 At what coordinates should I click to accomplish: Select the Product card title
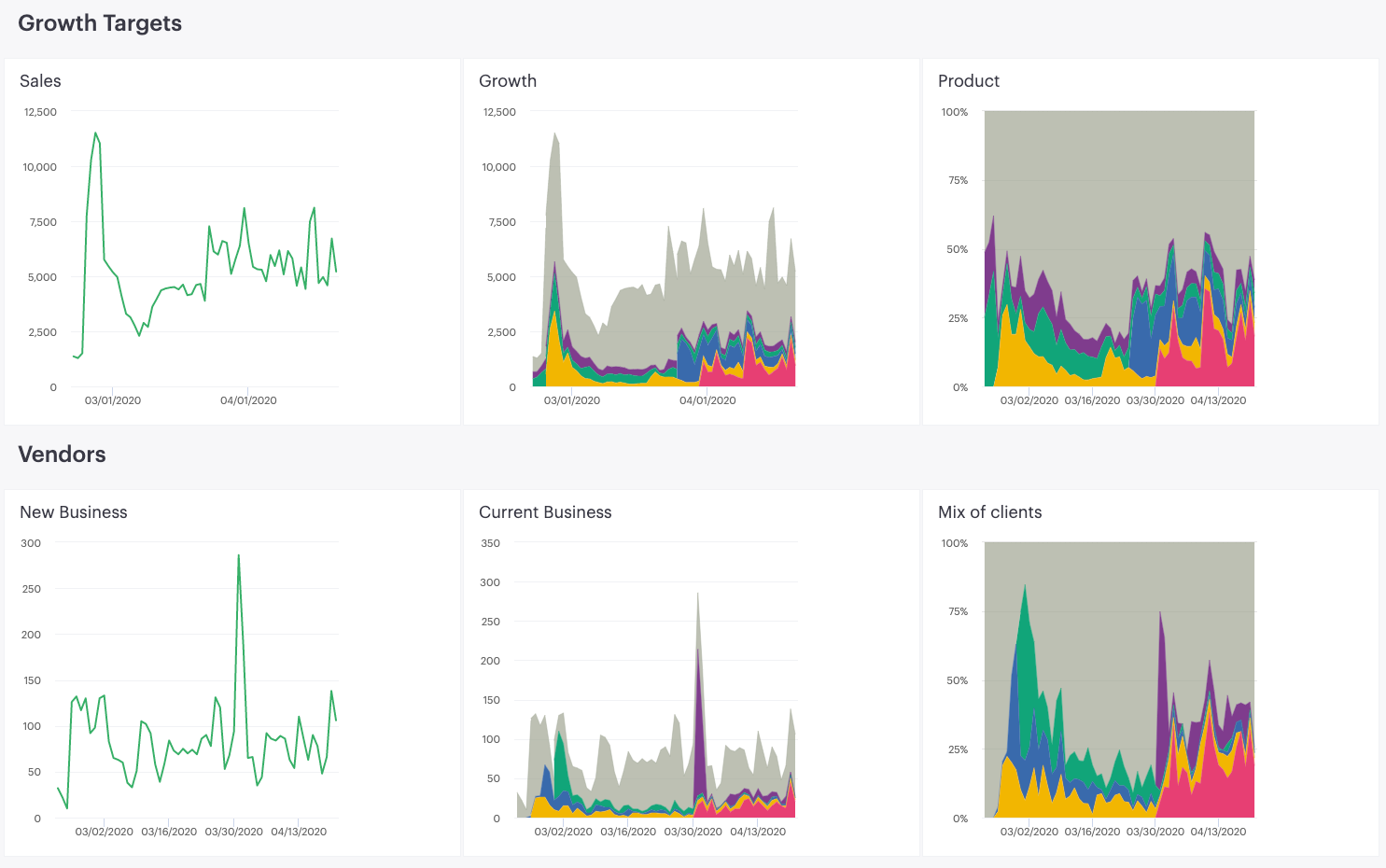[968, 81]
